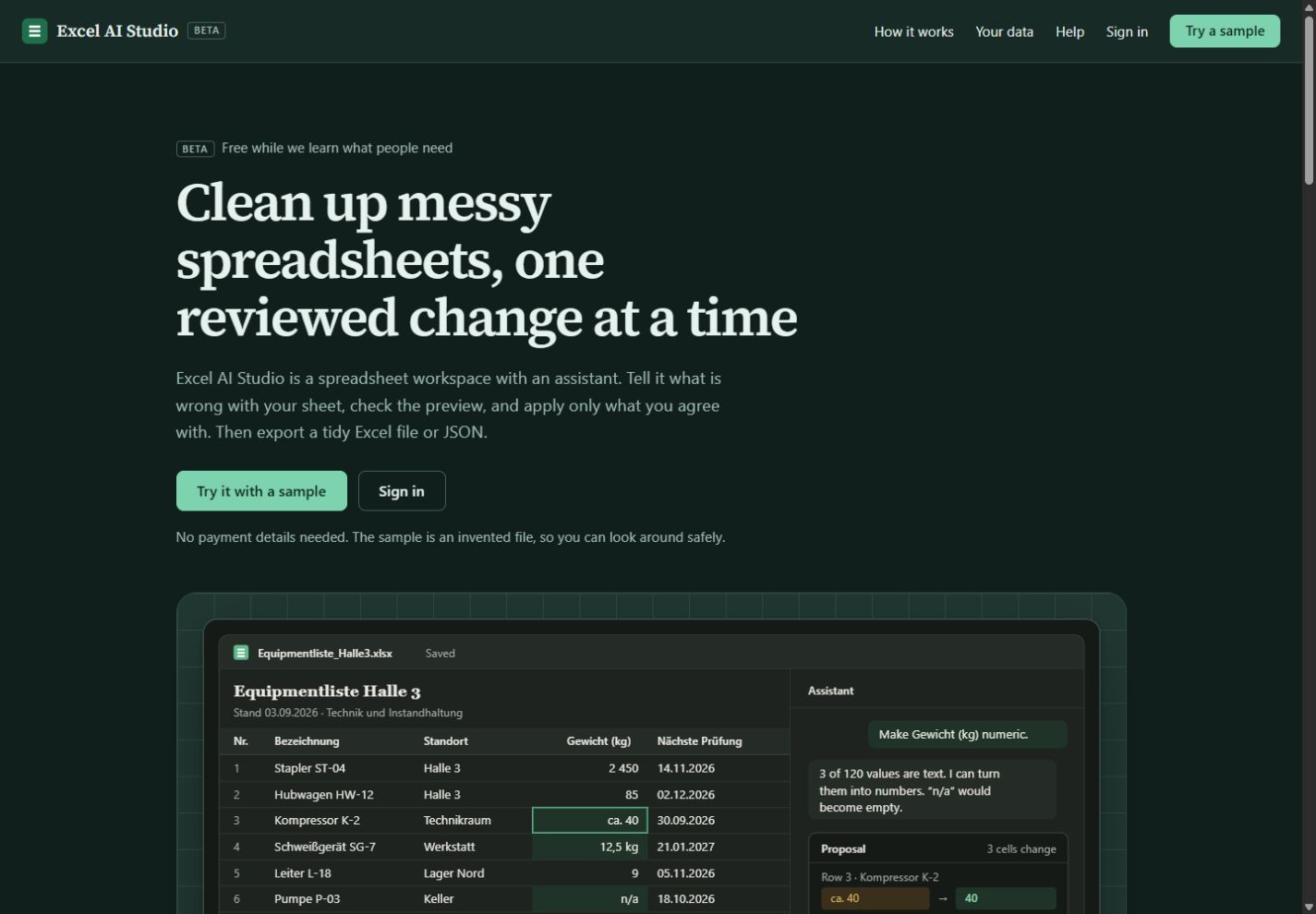Click the 'Gewicht (kg)' column header

[598, 741]
